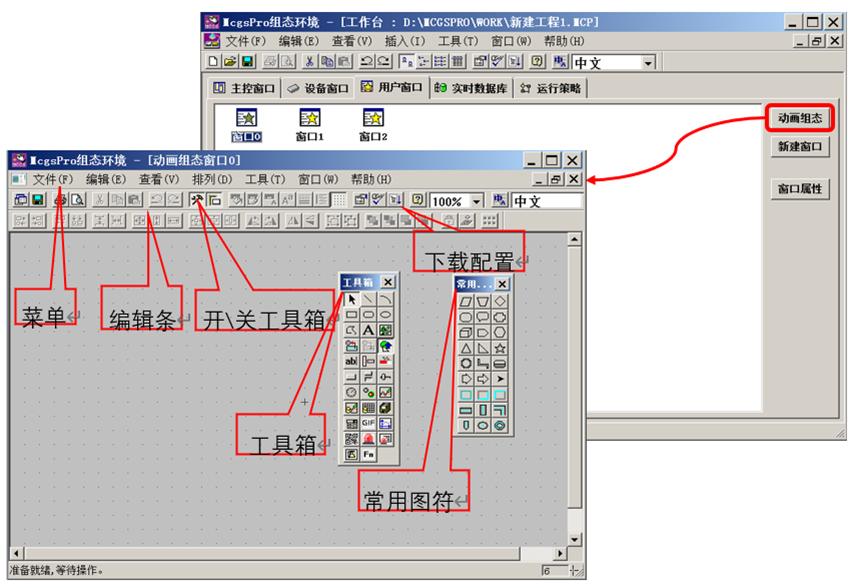Viewport: 865px width, 588px height.
Task: Insert the hexagon common shape
Action: pos(500,333)
